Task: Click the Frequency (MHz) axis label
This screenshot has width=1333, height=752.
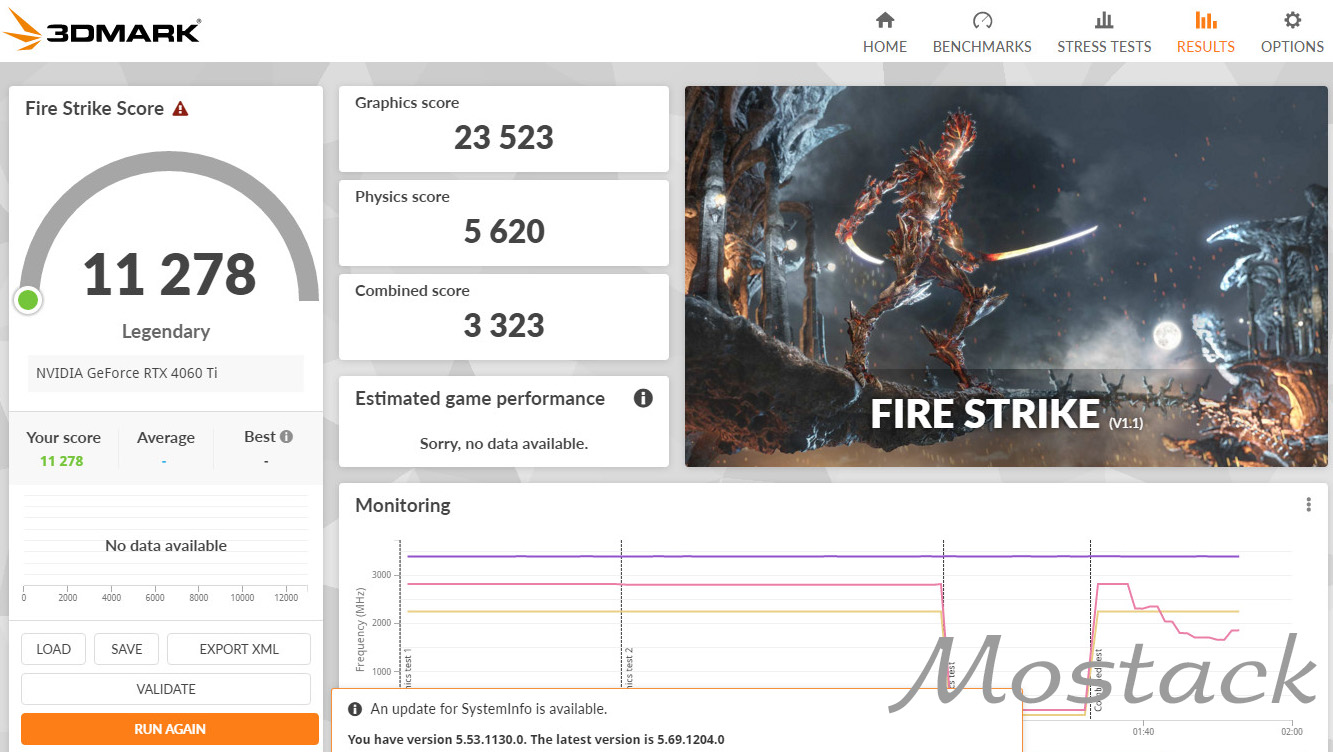Action: [361, 630]
